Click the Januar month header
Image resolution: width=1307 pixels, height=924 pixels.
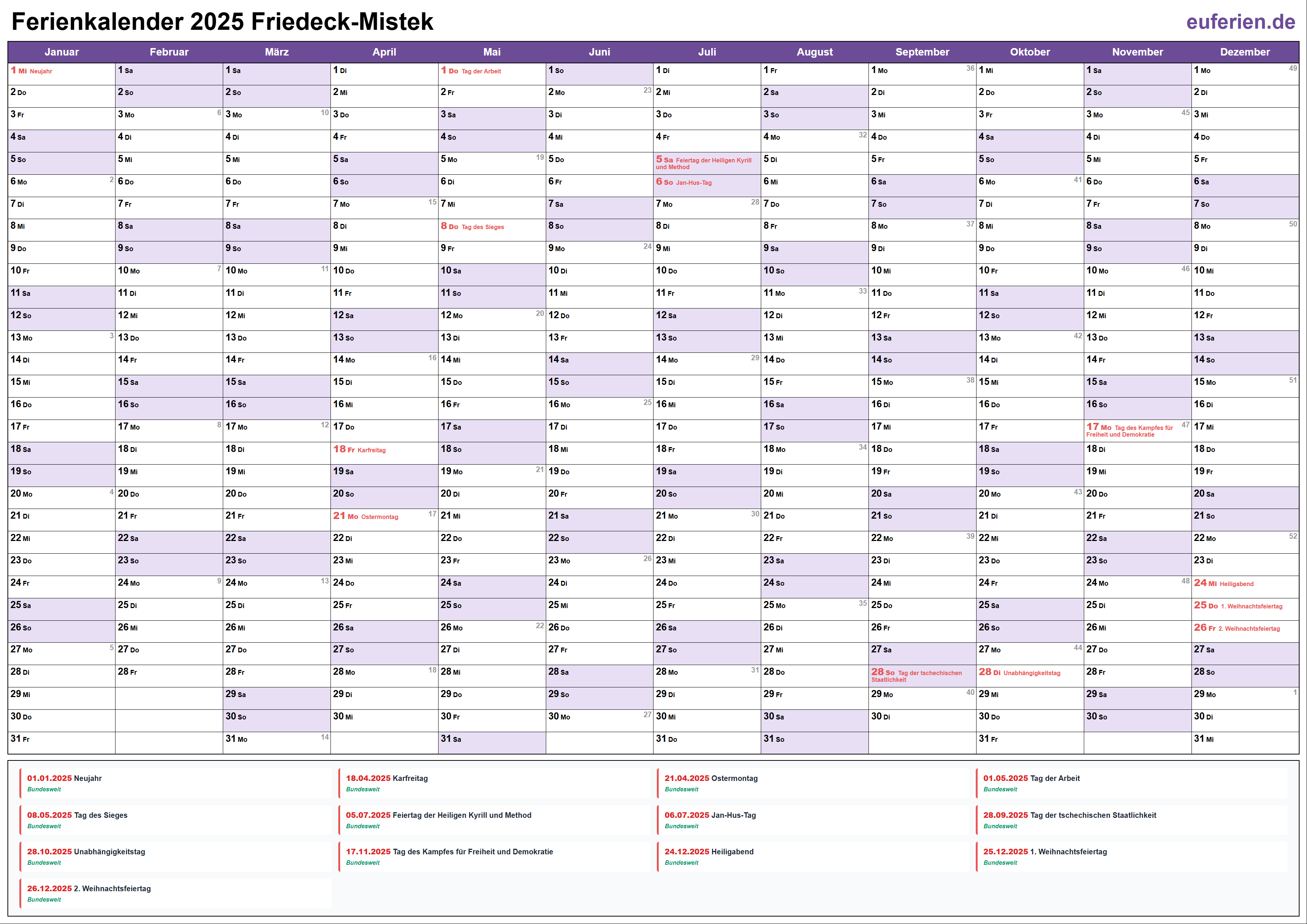[61, 52]
